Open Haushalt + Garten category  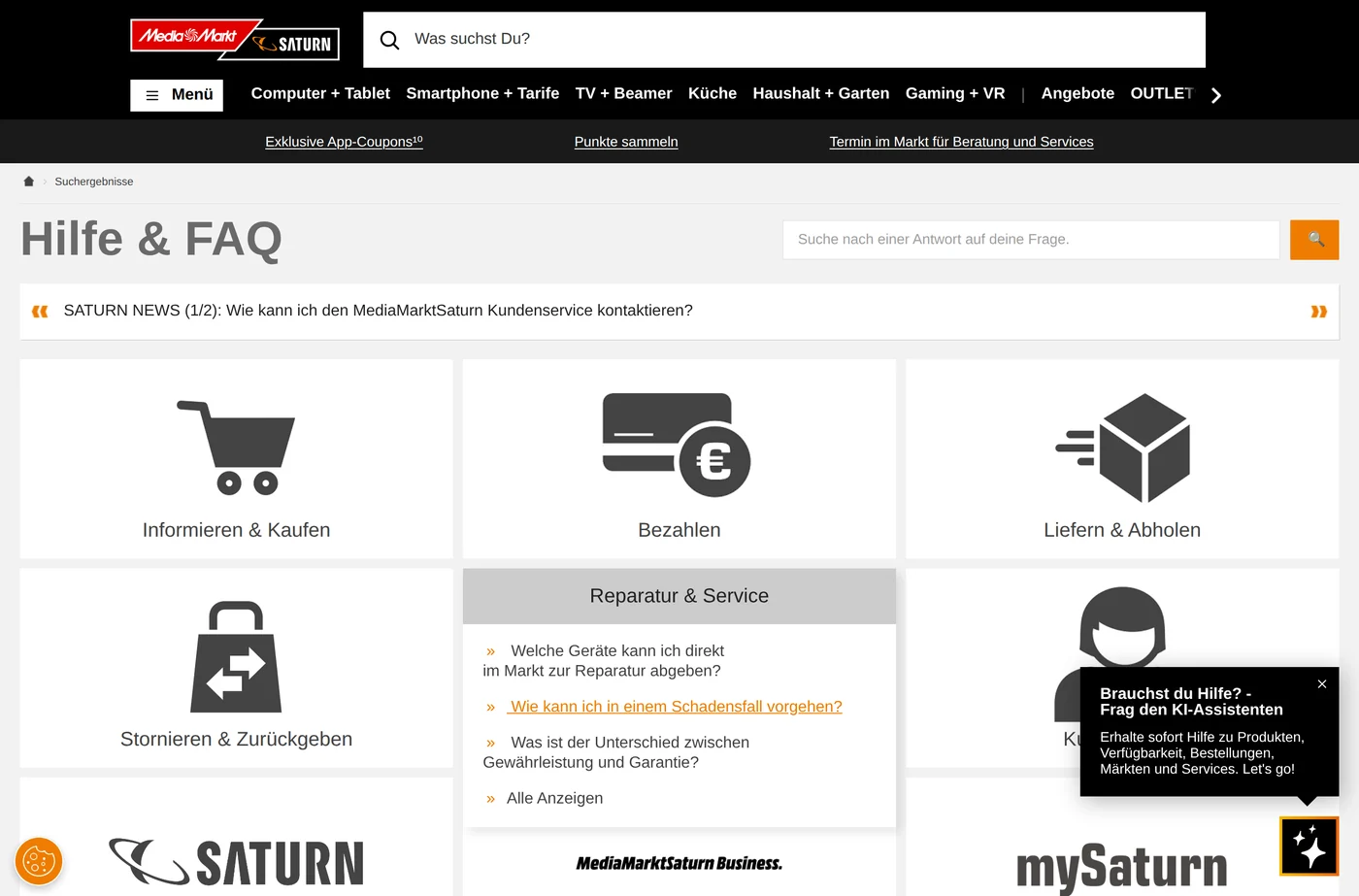(x=821, y=93)
